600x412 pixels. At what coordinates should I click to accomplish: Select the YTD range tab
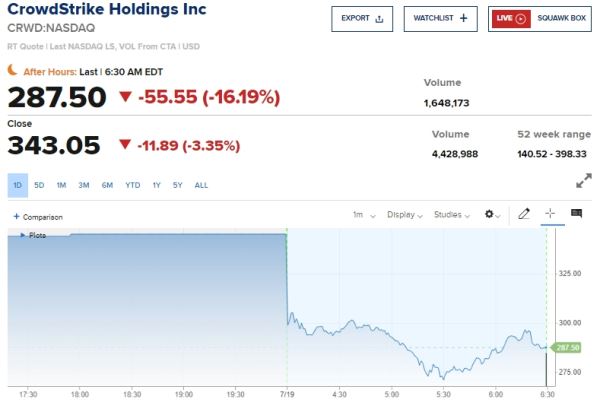click(x=133, y=185)
